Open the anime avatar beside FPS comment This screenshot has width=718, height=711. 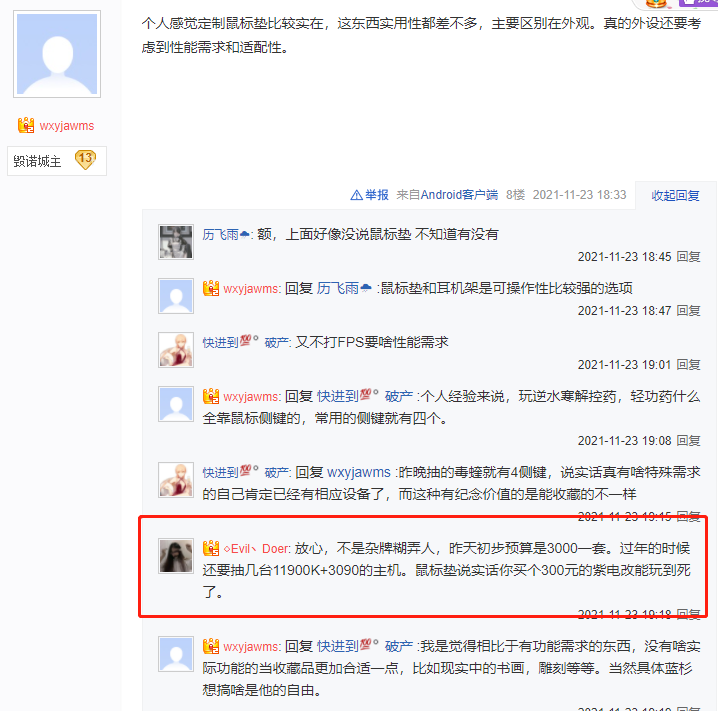(x=176, y=350)
